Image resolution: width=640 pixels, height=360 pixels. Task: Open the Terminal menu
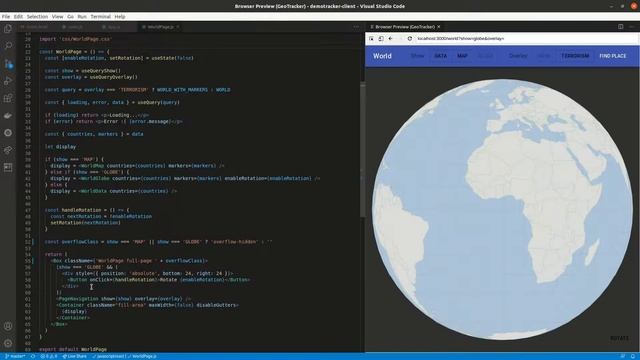click(x=100, y=17)
